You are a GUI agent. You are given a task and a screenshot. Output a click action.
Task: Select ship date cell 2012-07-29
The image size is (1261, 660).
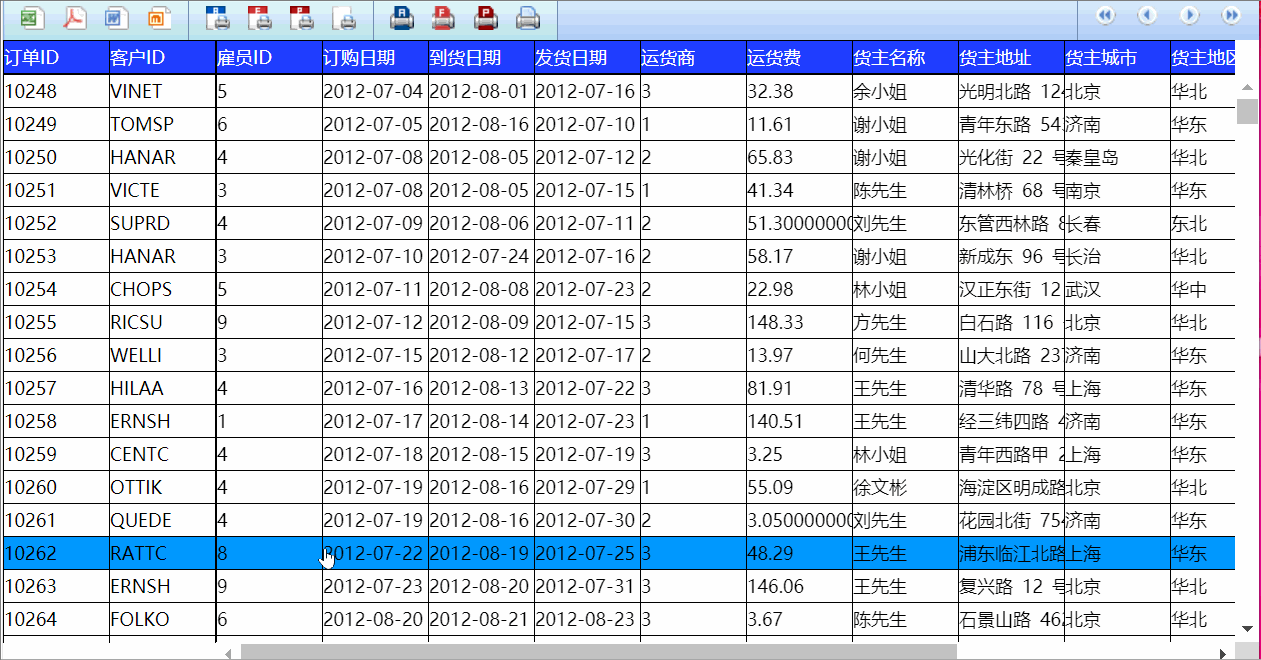587,487
